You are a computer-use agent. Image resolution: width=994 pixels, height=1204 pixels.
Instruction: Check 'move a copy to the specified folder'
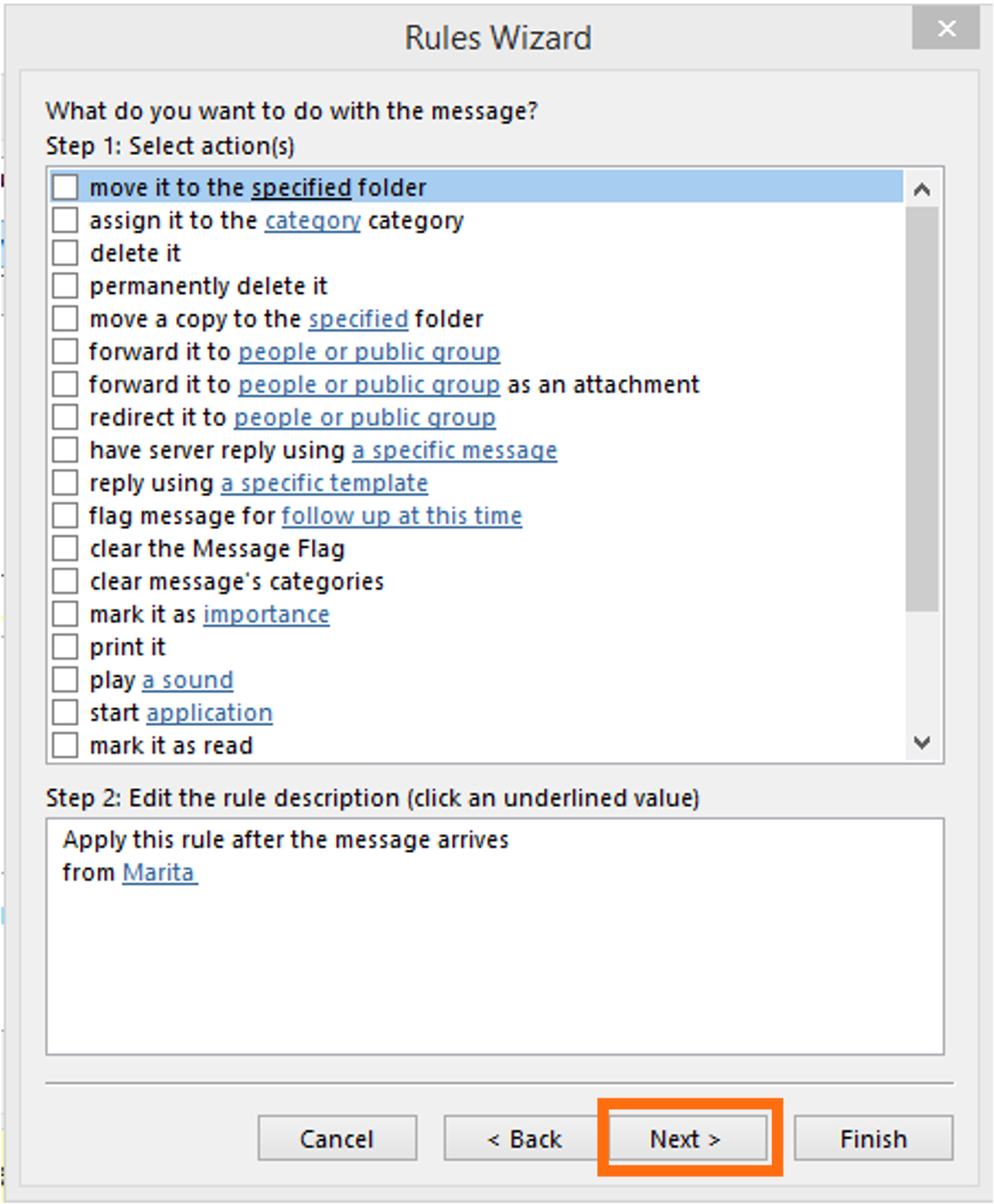point(66,318)
